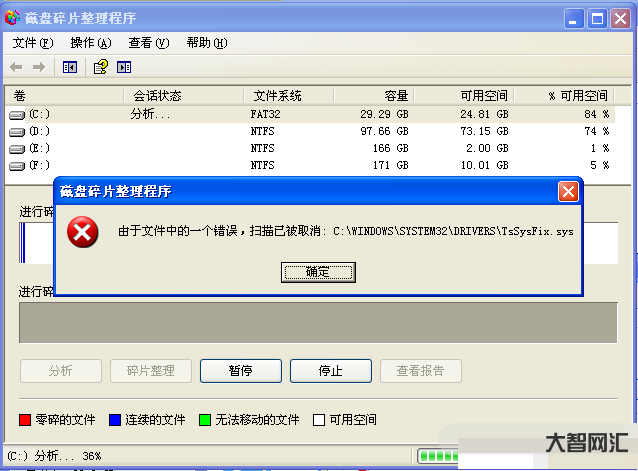Open the 操作(A) menu
Image resolution: width=638 pixels, height=471 pixels.
pyautogui.click(x=90, y=43)
